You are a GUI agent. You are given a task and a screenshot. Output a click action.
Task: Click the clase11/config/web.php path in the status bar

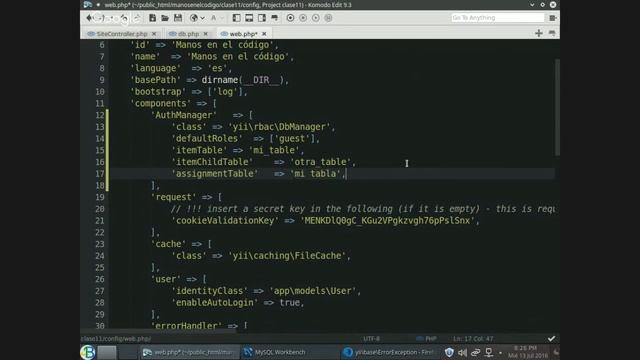116,339
